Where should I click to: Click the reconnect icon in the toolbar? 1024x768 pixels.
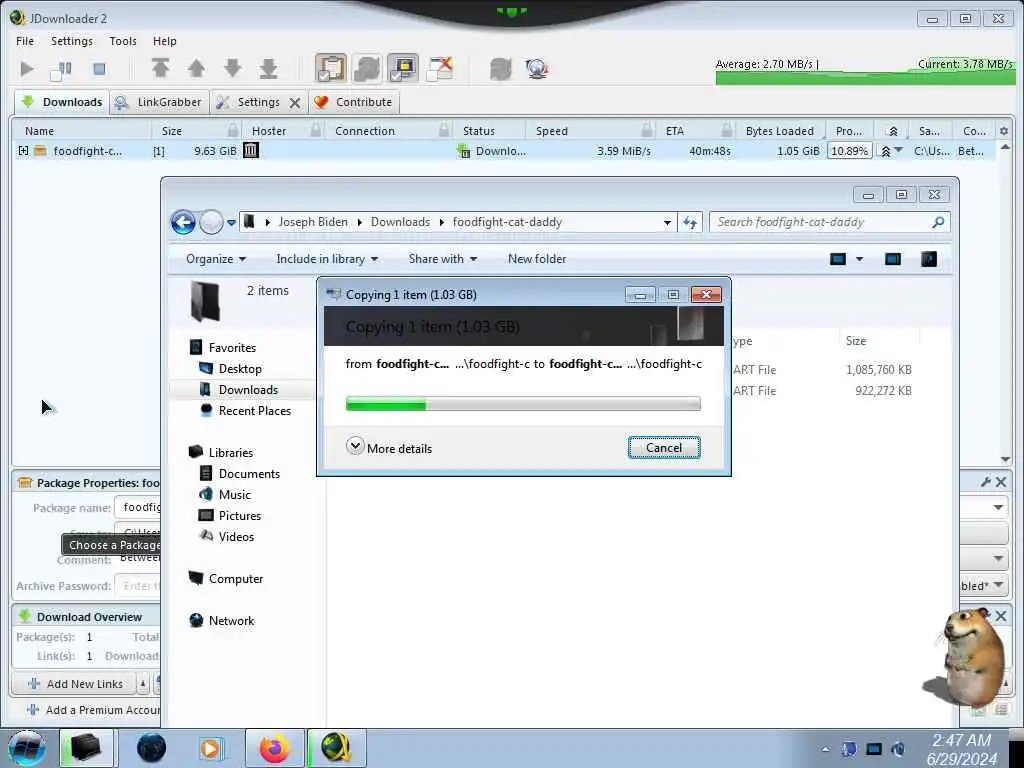(500, 68)
